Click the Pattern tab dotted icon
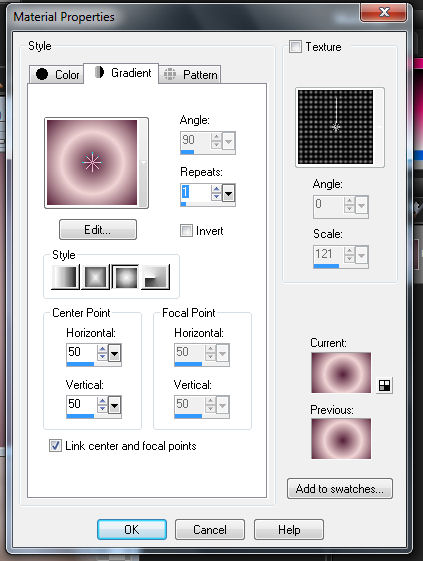Screen dimensions: 423x561 pyautogui.click(x=170, y=74)
